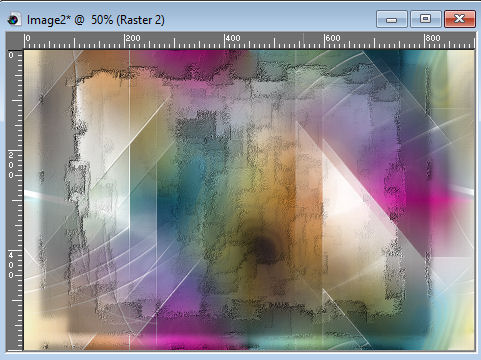
Task: Close the Image2 document window
Action: point(460,19)
